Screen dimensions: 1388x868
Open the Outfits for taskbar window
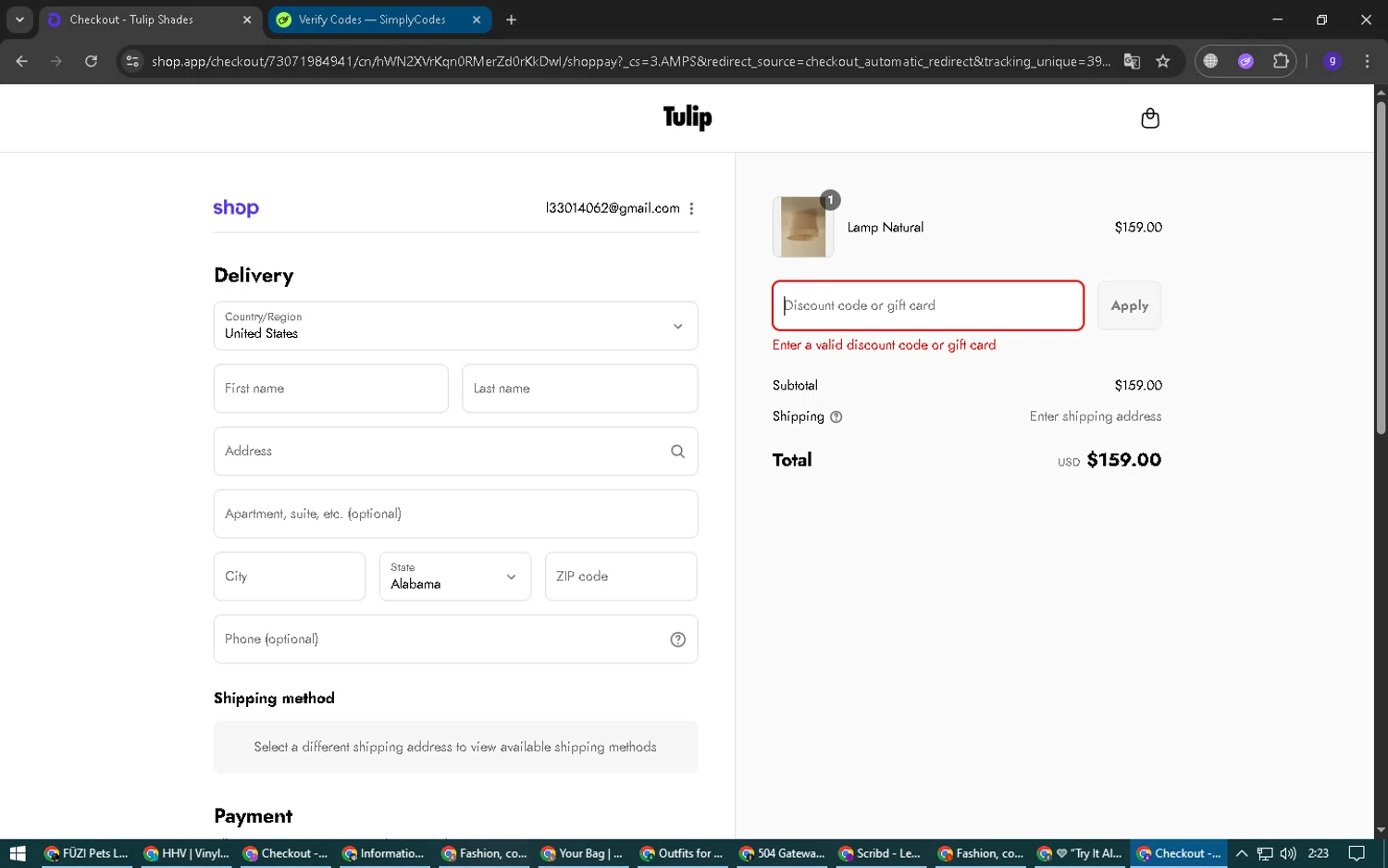[x=681, y=853]
